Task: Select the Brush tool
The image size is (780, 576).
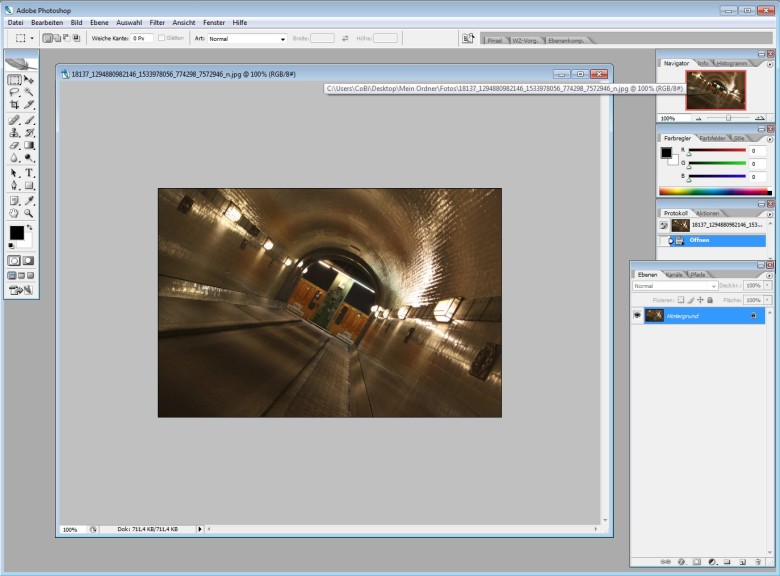Action: click(x=29, y=120)
